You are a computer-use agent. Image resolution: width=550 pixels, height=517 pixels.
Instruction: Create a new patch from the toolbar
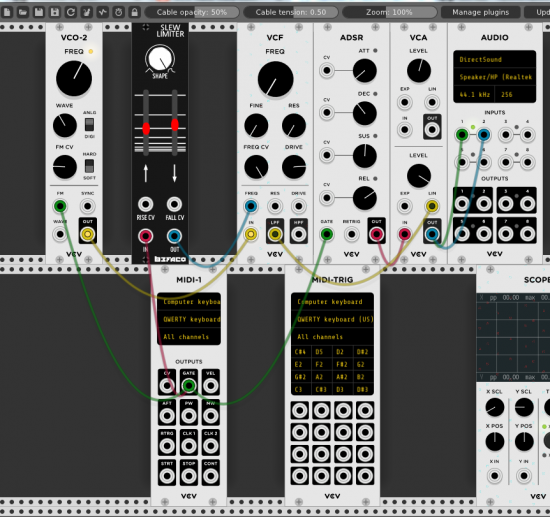pos(7,12)
